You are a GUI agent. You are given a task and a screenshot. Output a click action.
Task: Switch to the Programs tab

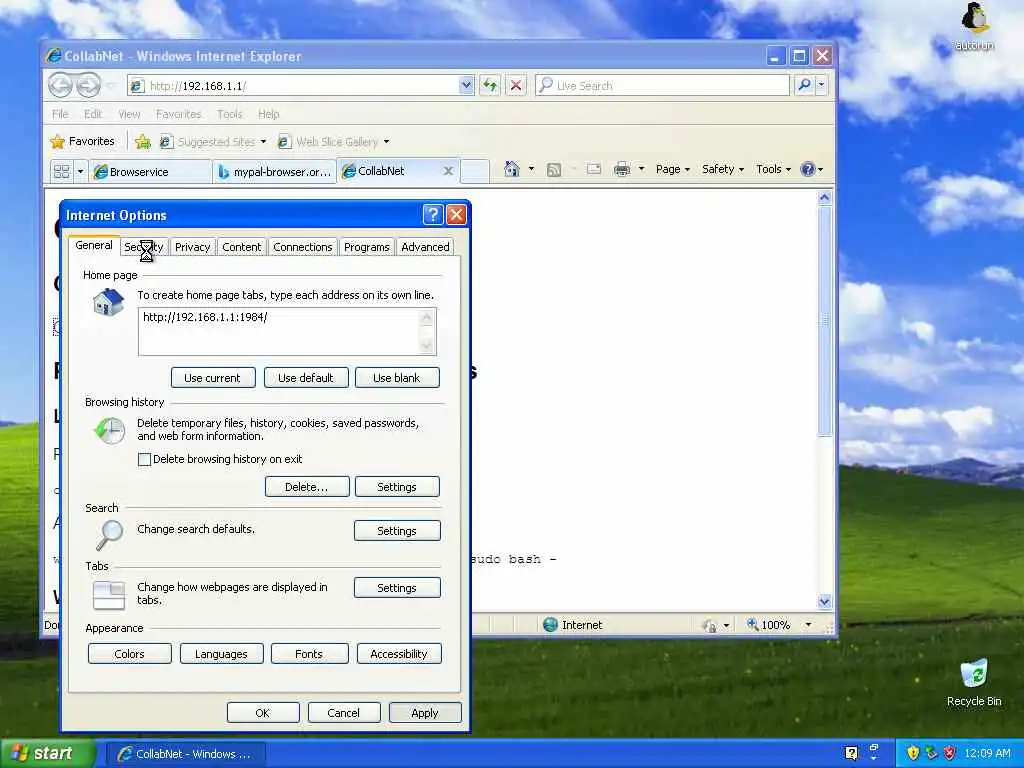click(x=366, y=247)
